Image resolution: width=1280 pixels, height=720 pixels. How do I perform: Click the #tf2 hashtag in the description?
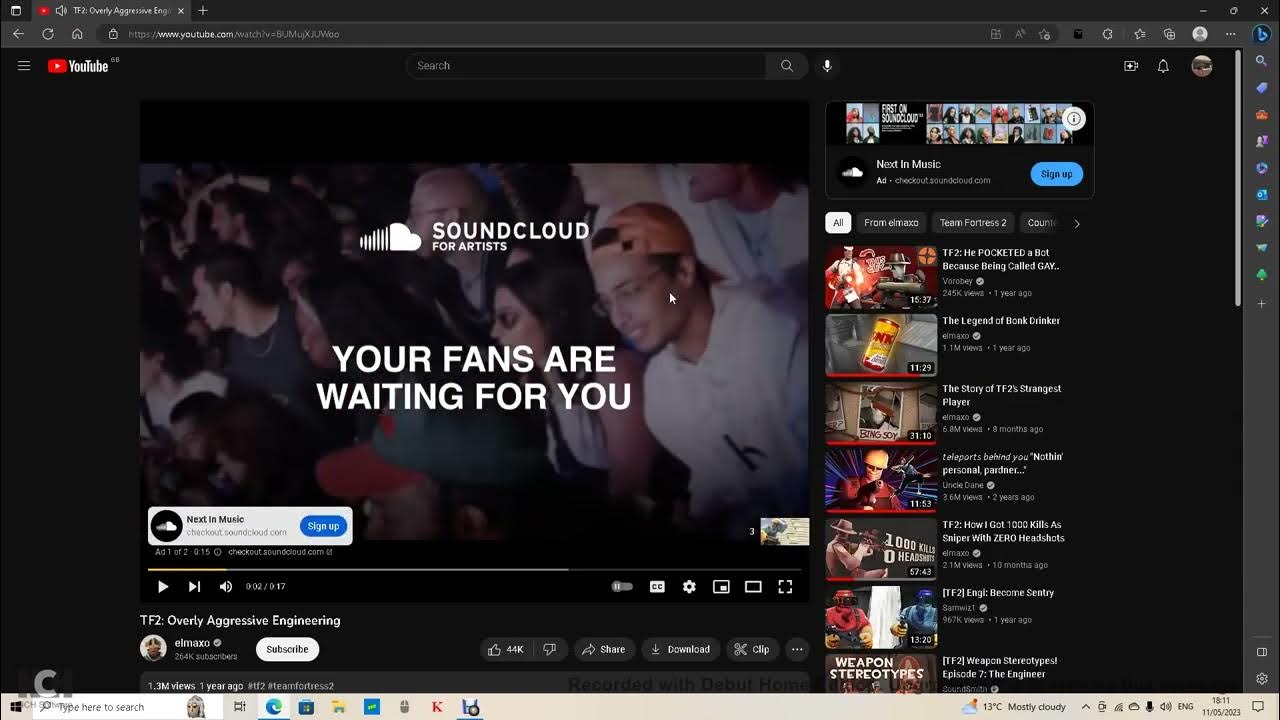[x=257, y=686]
